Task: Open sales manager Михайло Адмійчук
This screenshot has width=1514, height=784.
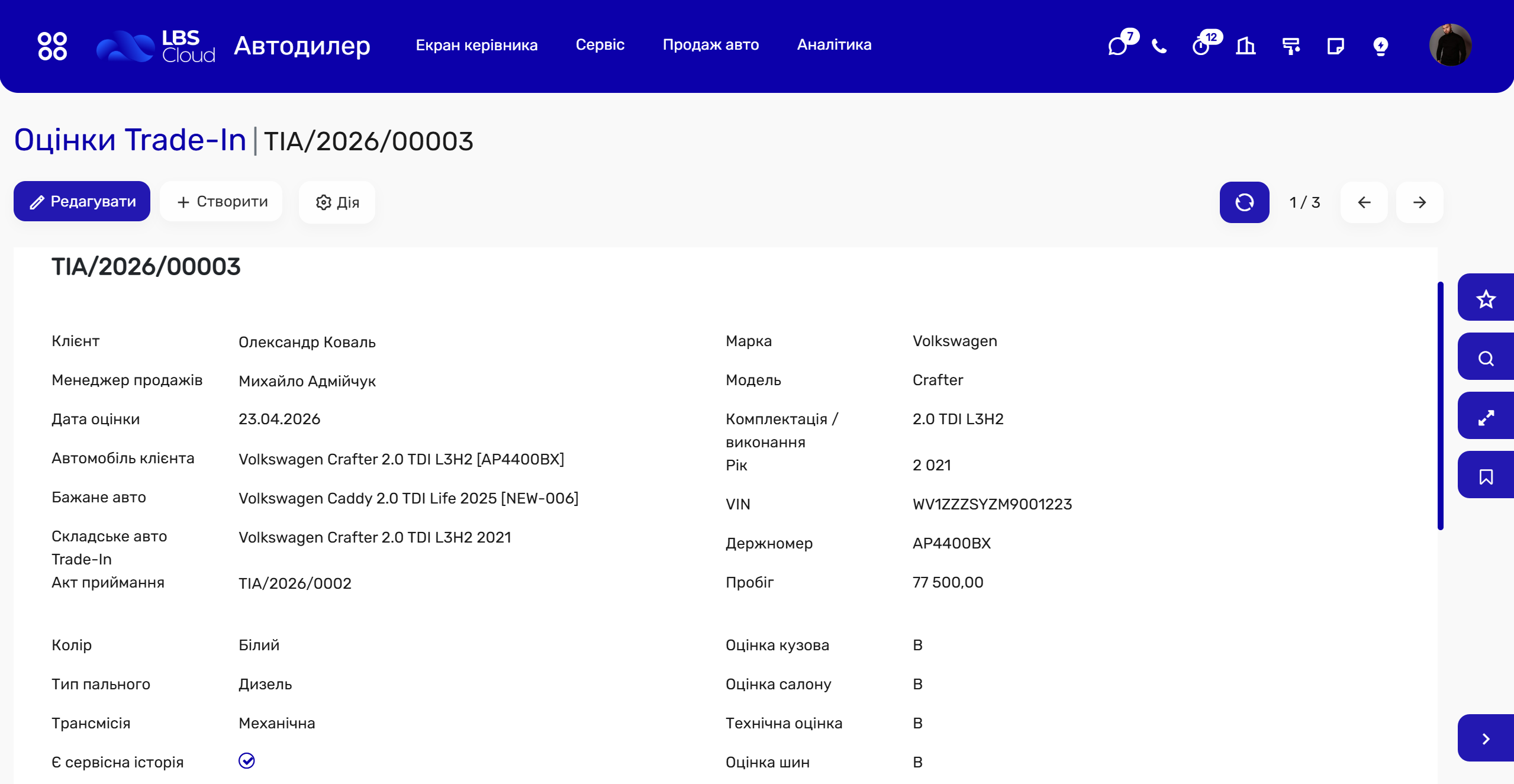Action: tap(307, 381)
